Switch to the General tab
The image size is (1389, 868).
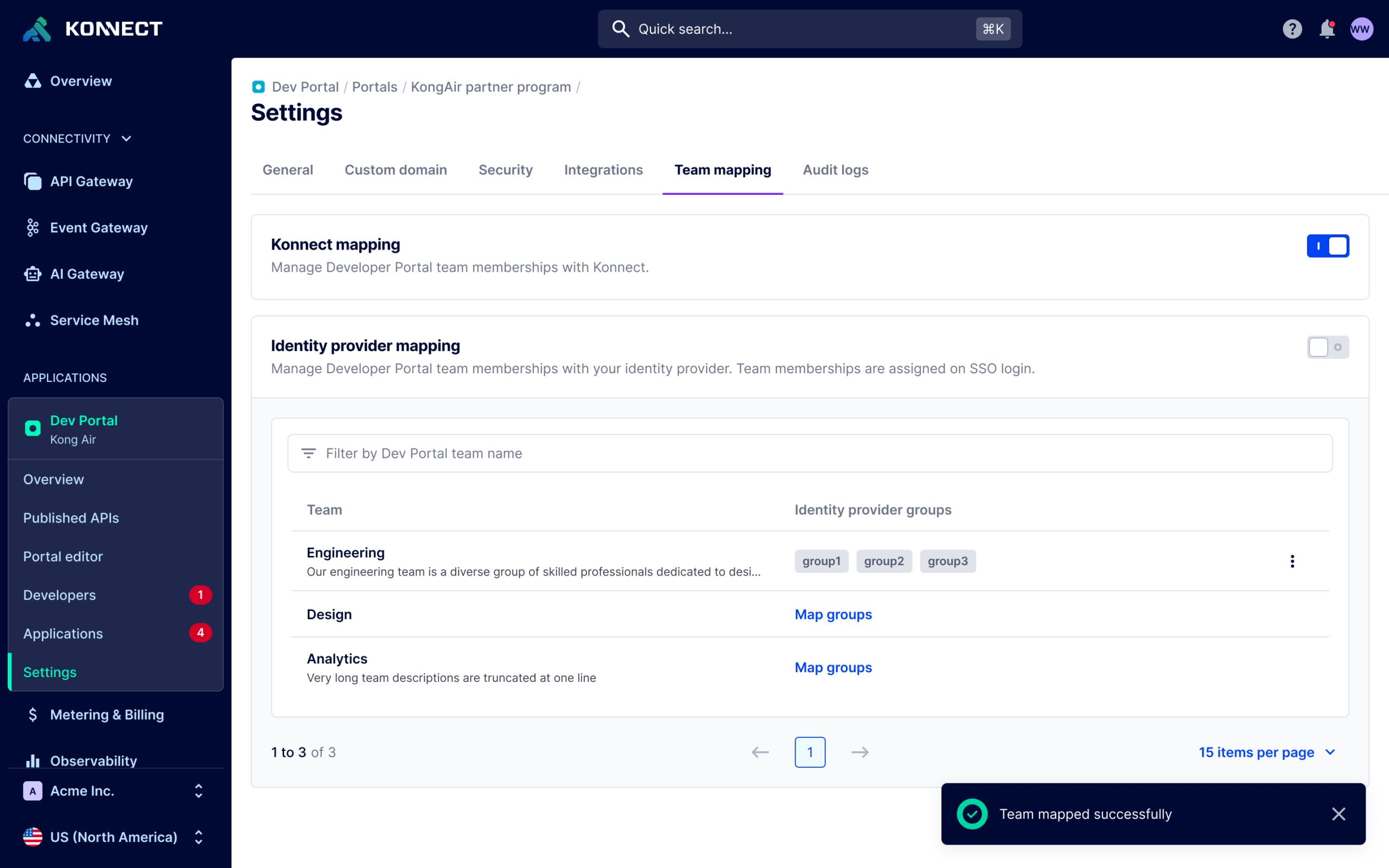click(x=288, y=170)
